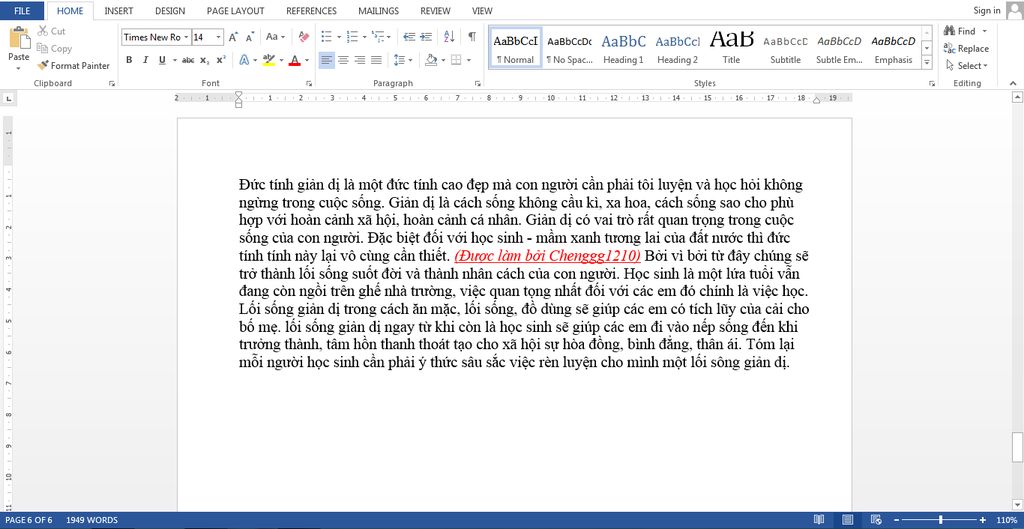Increase font size with Grow Font
This screenshot has height=529, width=1024.
(233, 37)
